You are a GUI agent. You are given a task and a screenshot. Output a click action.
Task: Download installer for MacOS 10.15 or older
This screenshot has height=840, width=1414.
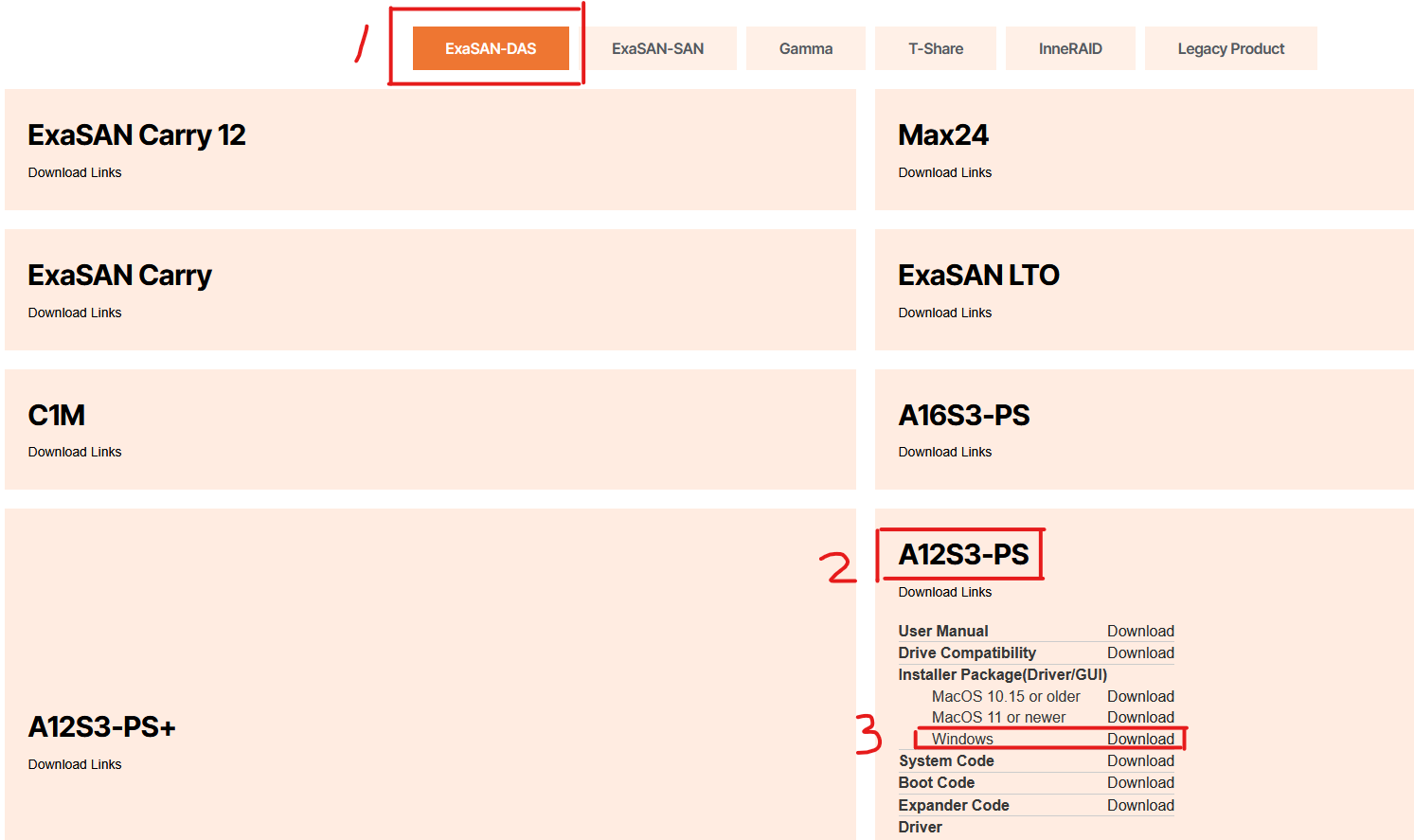click(x=1140, y=696)
